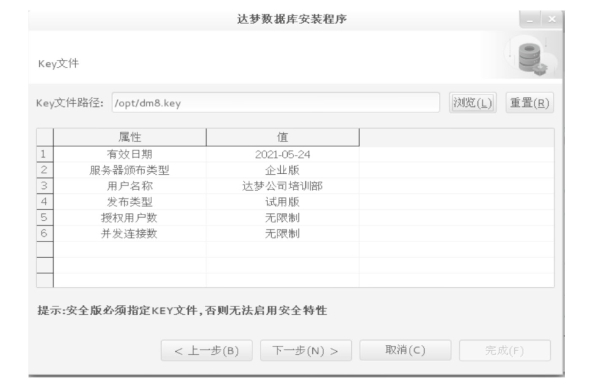Select row header number 3
Image resolution: width=604 pixels, height=387 pixels.
point(45,186)
